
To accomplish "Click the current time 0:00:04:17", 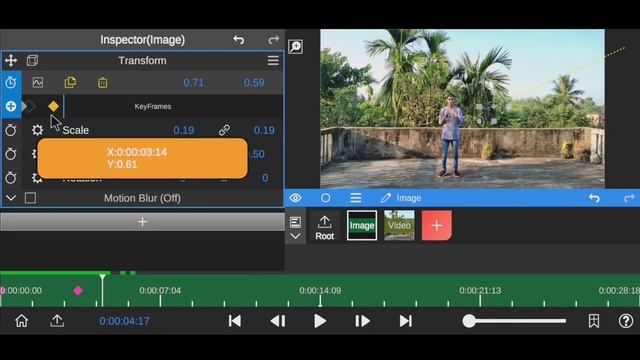I will (124, 321).
